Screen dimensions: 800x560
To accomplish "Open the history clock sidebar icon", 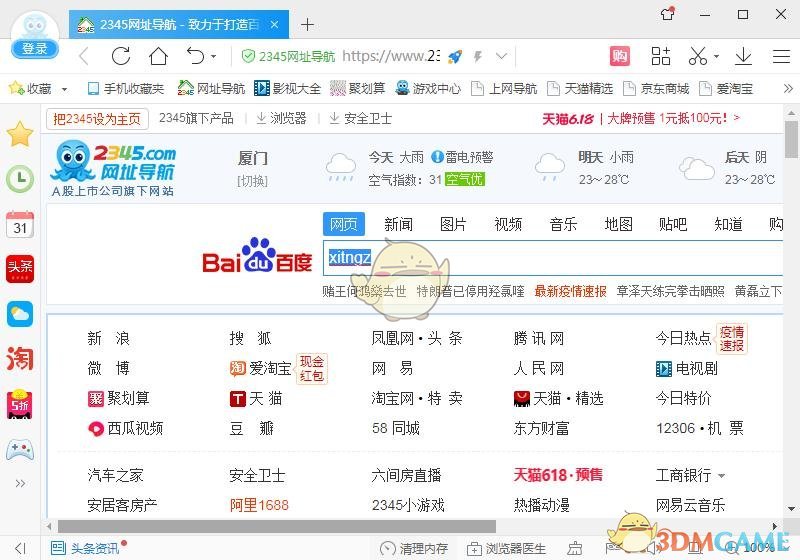I will pyautogui.click(x=20, y=179).
